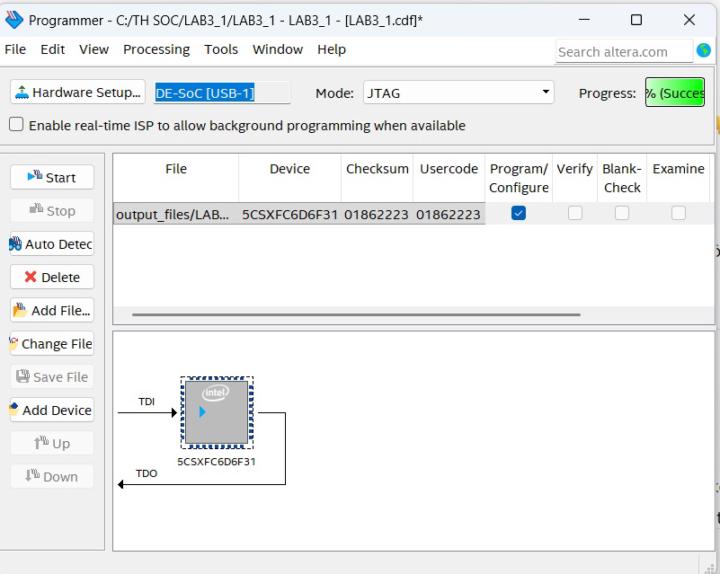Viewport: 720px width, 574px height.
Task: Click the Change File button
Action: point(52,343)
